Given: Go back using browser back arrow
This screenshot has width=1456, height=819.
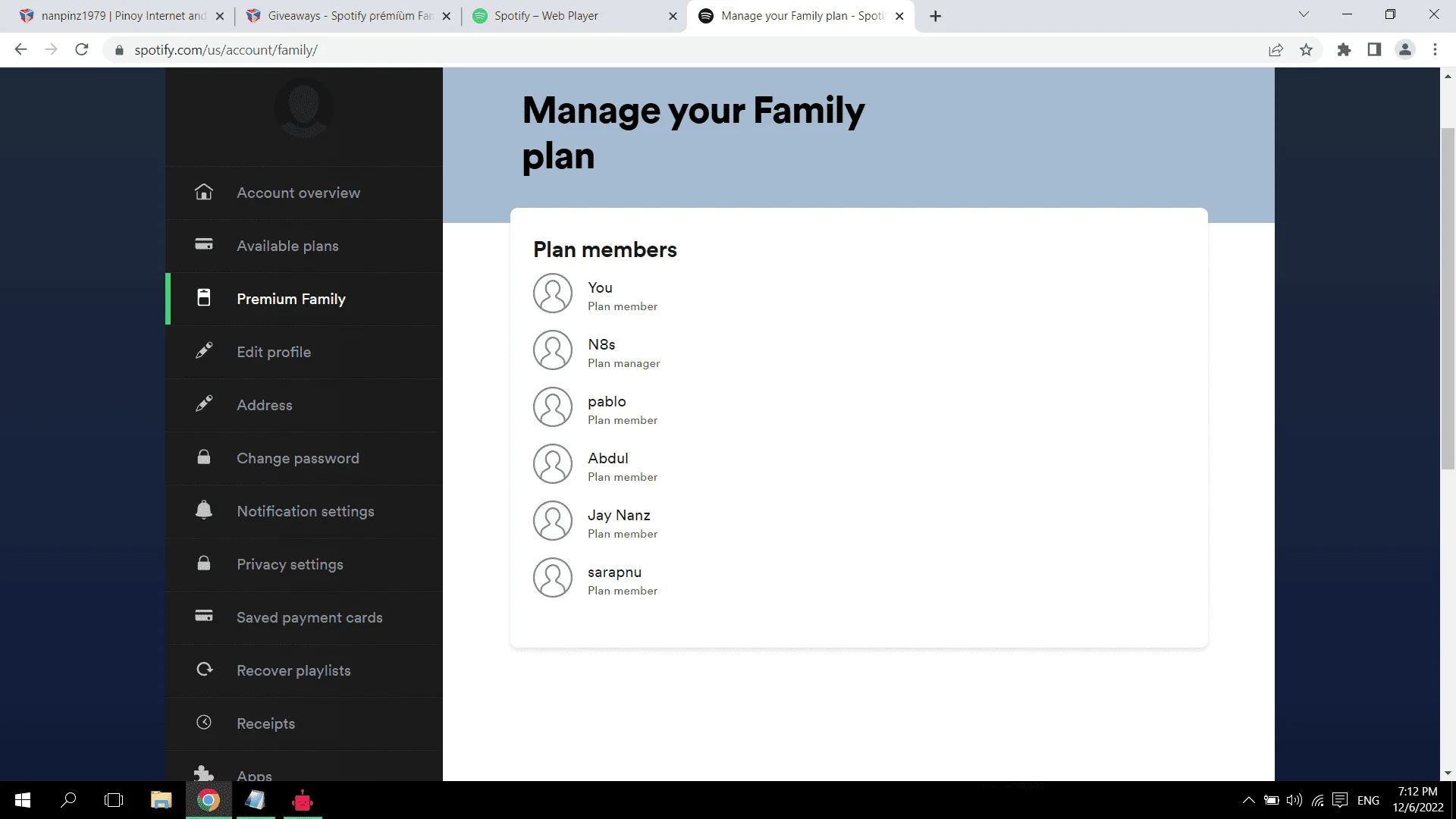Looking at the screenshot, I should [x=20, y=50].
